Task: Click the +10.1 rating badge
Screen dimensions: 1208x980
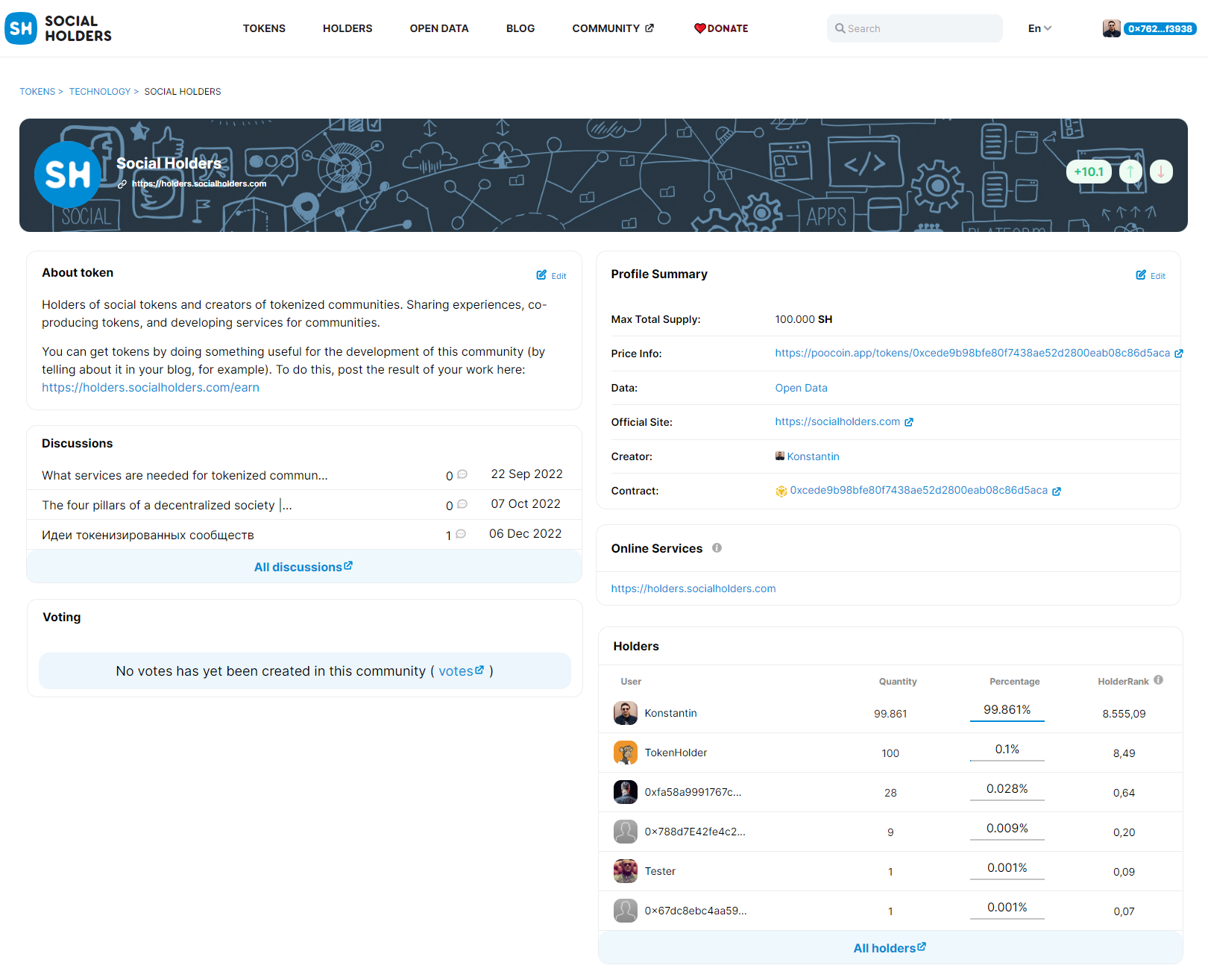Action: click(1089, 172)
